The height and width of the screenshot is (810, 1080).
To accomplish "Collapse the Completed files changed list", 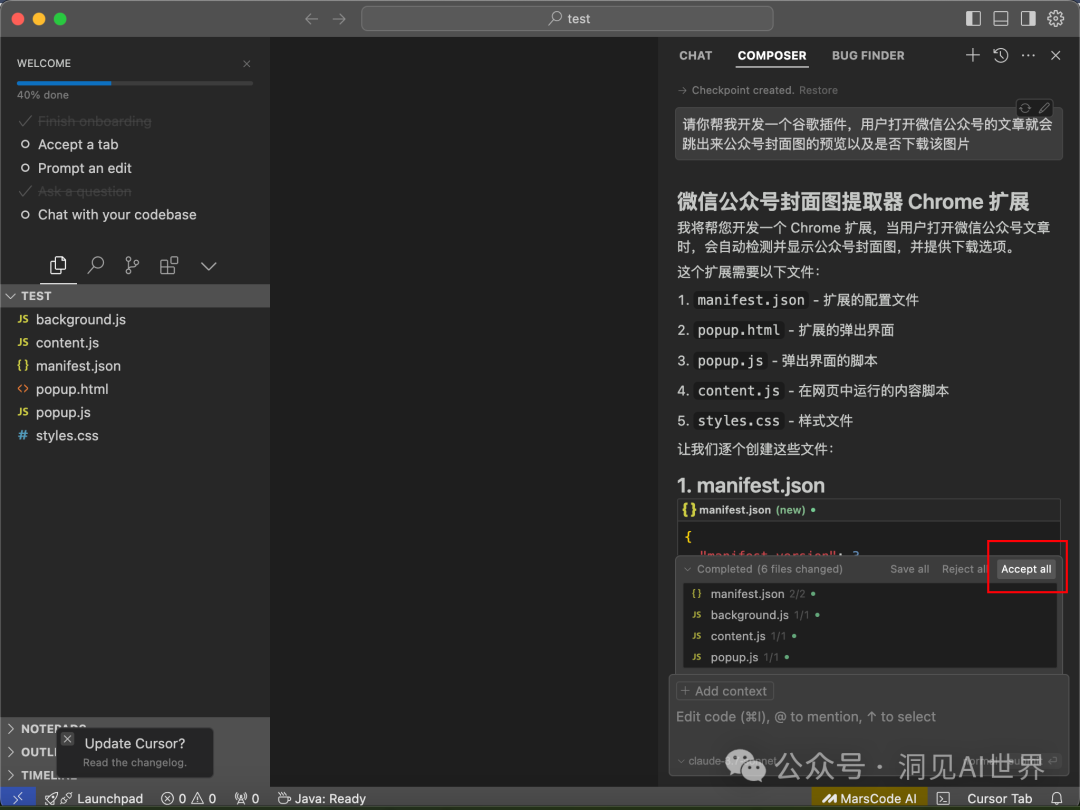I will pos(687,569).
